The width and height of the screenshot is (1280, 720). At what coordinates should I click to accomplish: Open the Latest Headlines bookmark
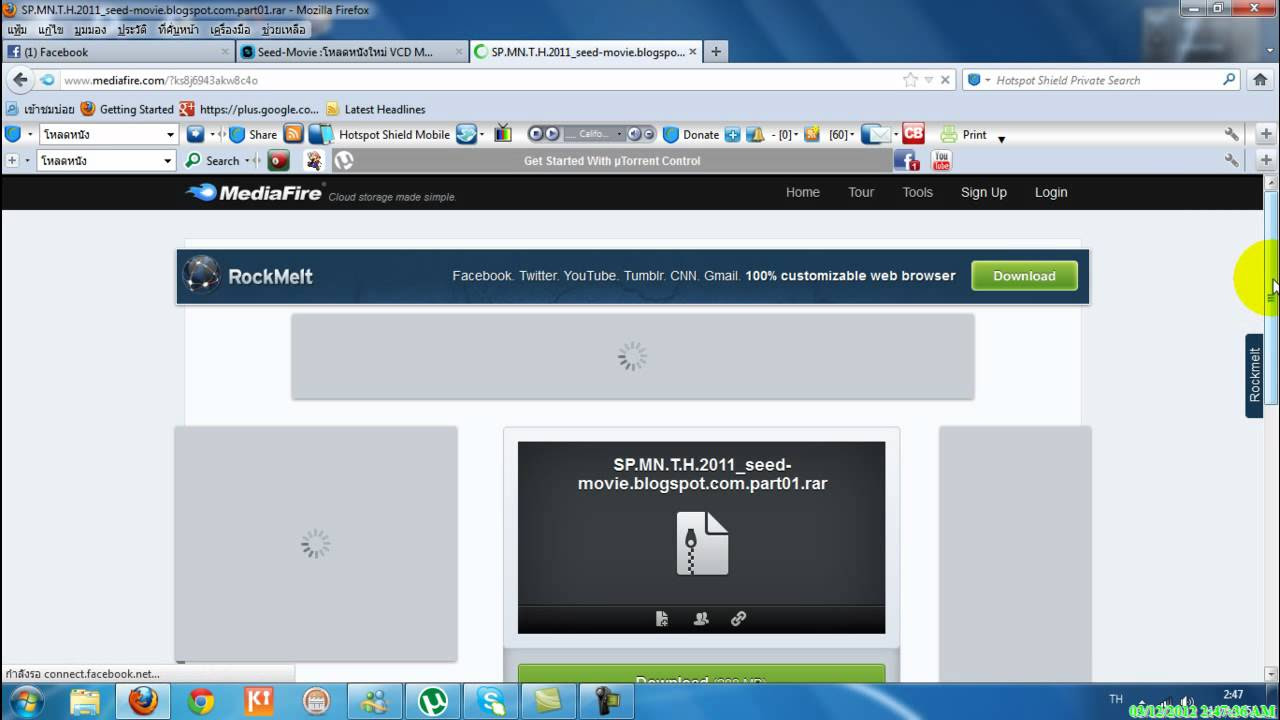pyautogui.click(x=376, y=109)
